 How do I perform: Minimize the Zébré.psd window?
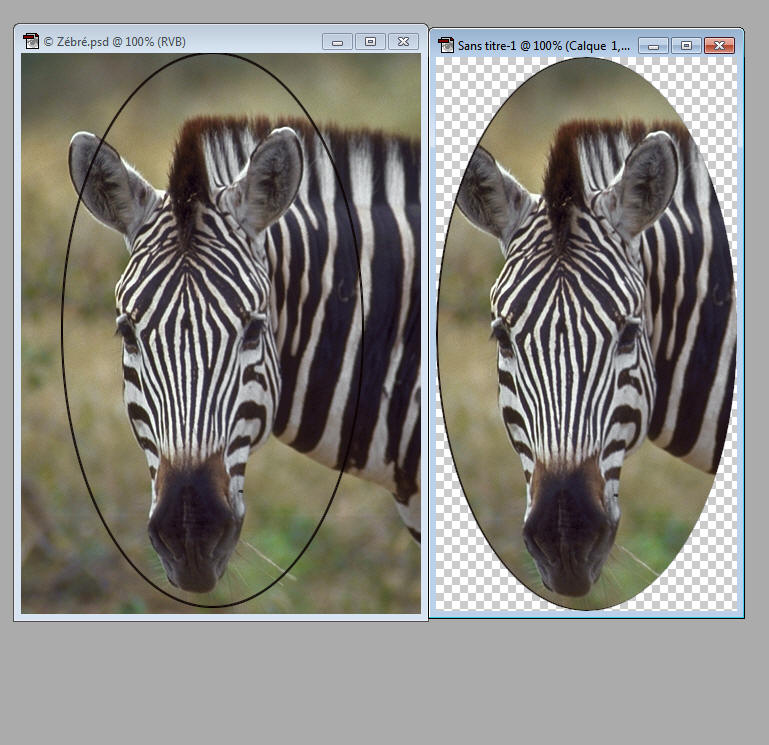point(337,42)
